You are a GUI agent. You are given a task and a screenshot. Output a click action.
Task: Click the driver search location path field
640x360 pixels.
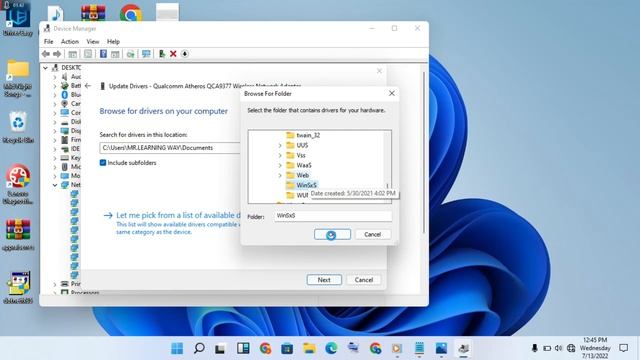pyautogui.click(x=170, y=148)
